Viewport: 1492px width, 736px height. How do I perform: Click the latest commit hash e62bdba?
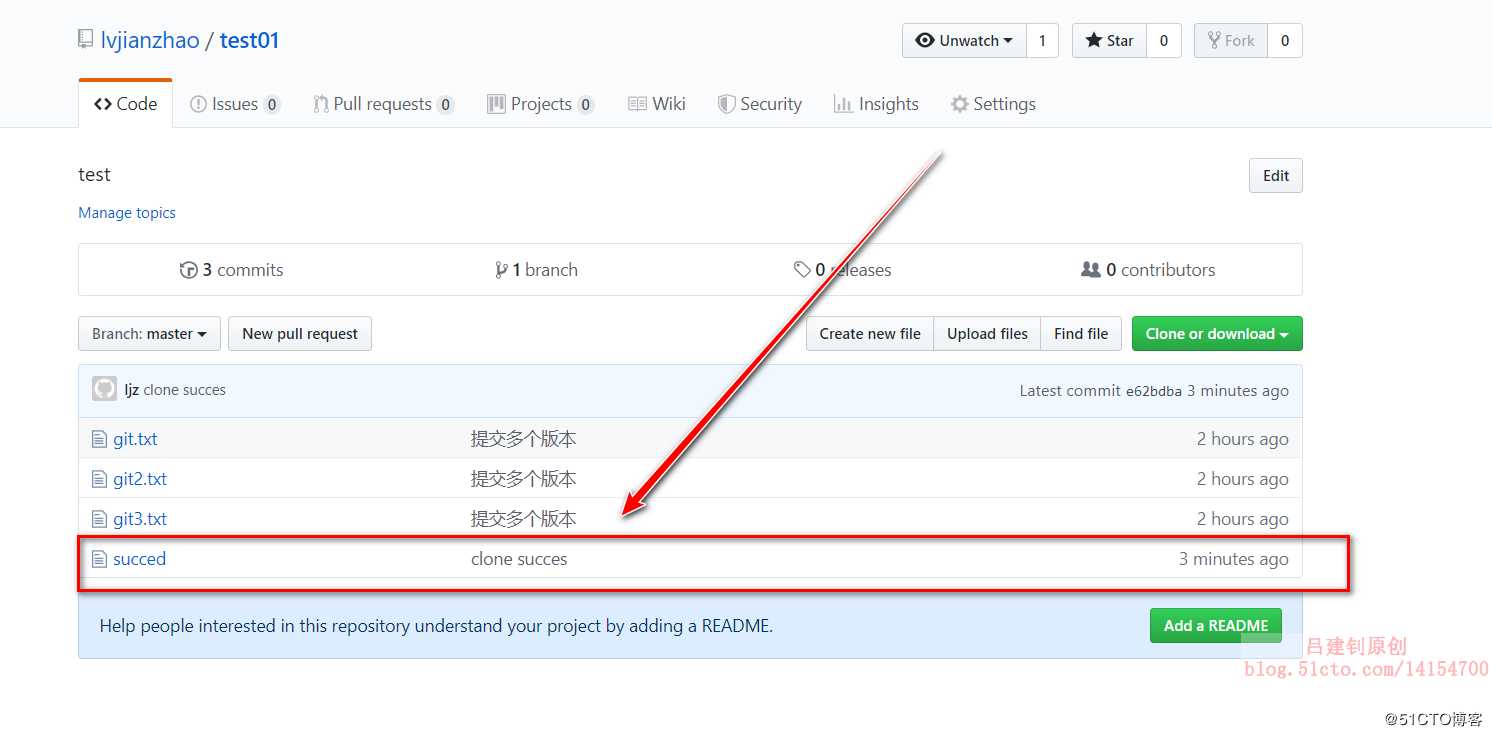1154,391
